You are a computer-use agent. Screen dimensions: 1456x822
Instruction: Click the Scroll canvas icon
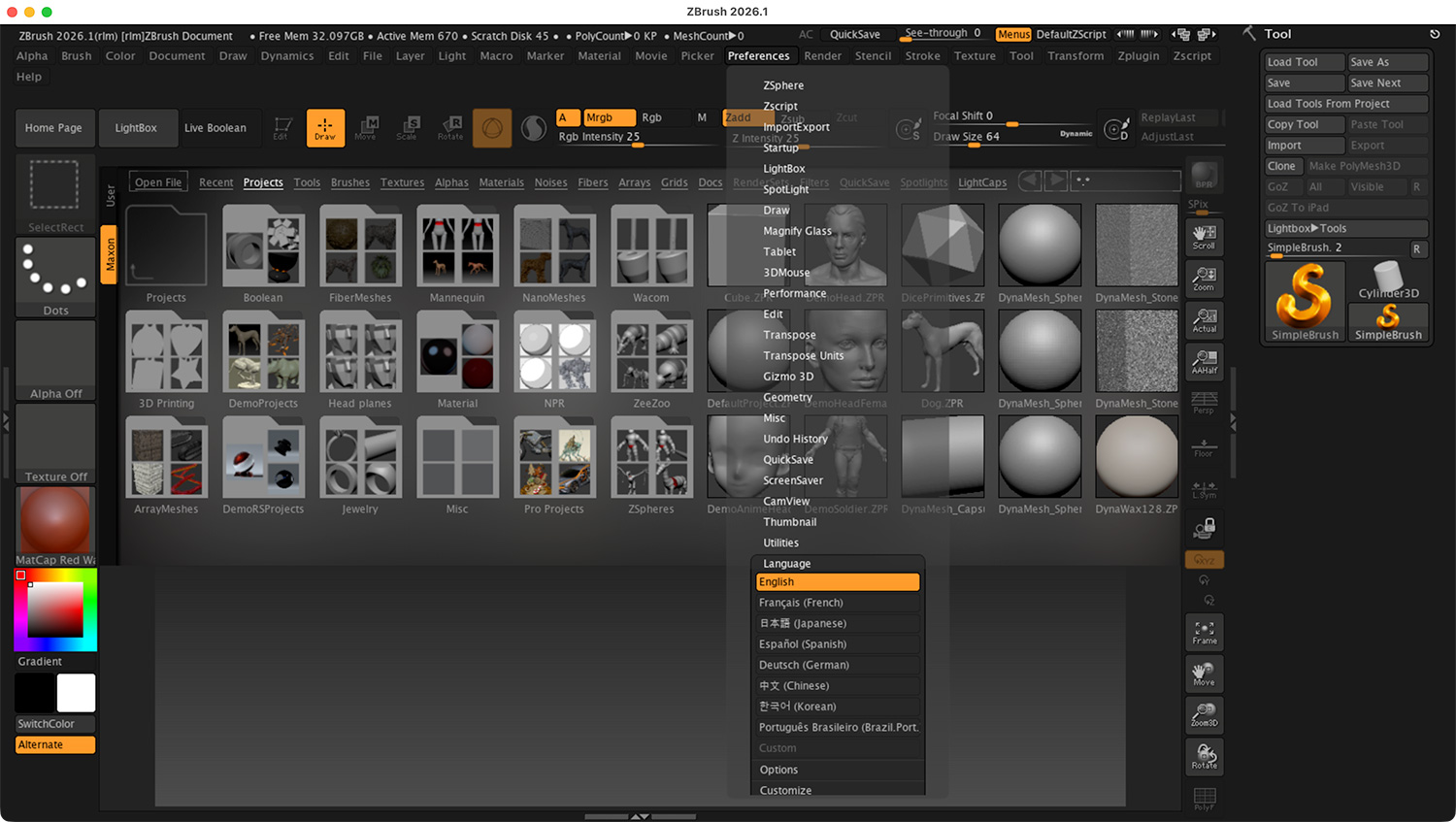[1204, 237]
